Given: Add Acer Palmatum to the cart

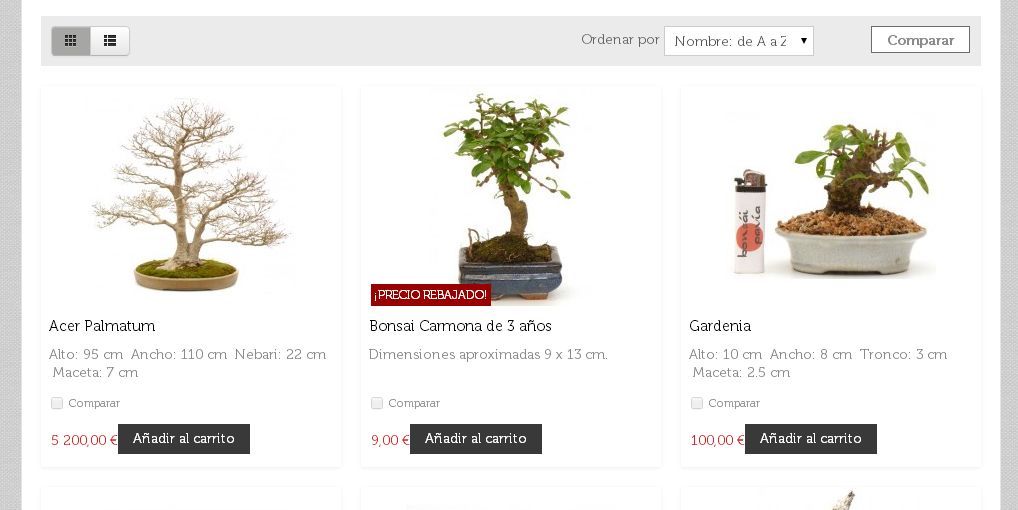Looking at the screenshot, I should point(184,439).
